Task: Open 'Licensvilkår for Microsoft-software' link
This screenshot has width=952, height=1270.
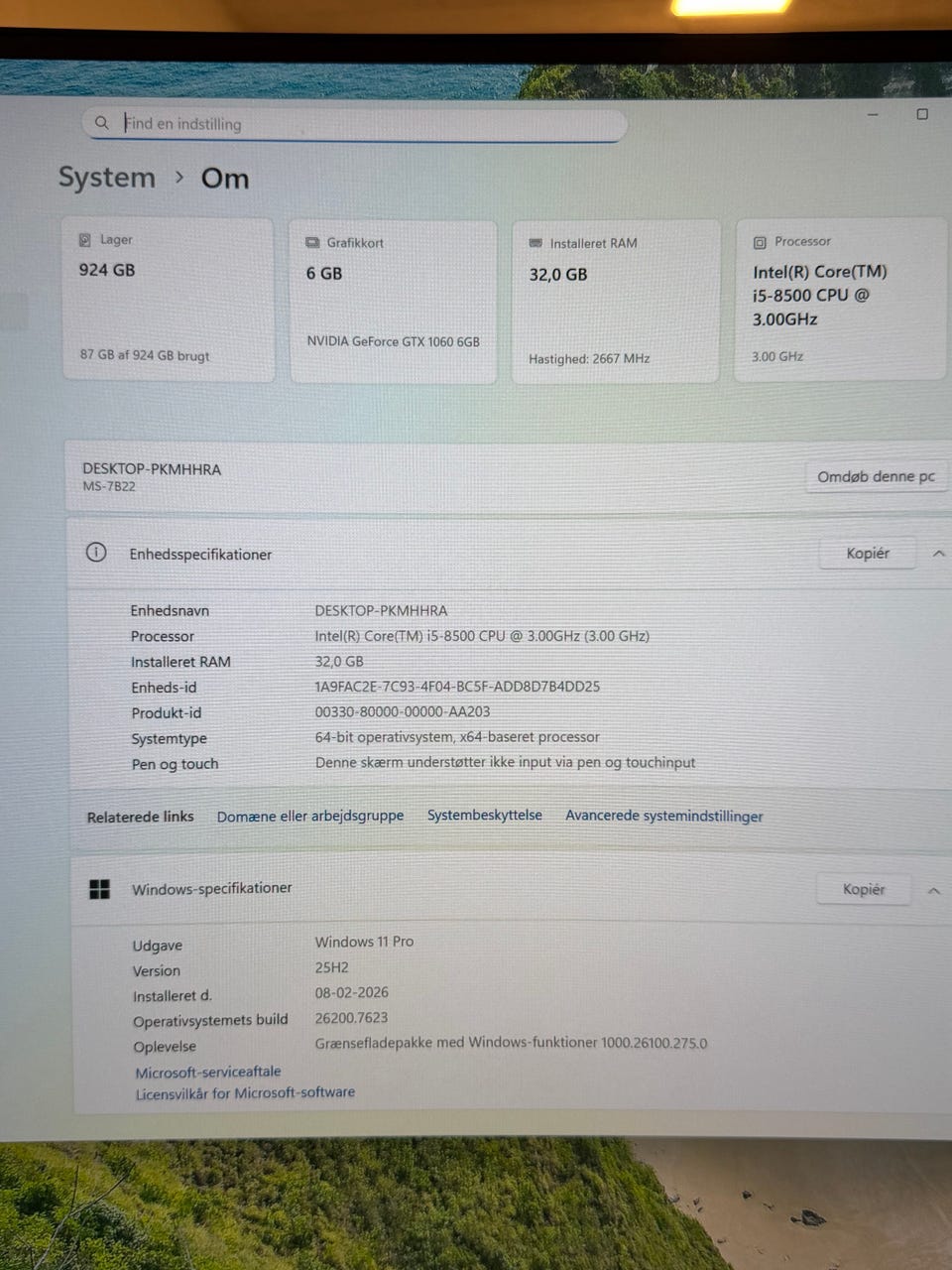Action: pos(245,1092)
